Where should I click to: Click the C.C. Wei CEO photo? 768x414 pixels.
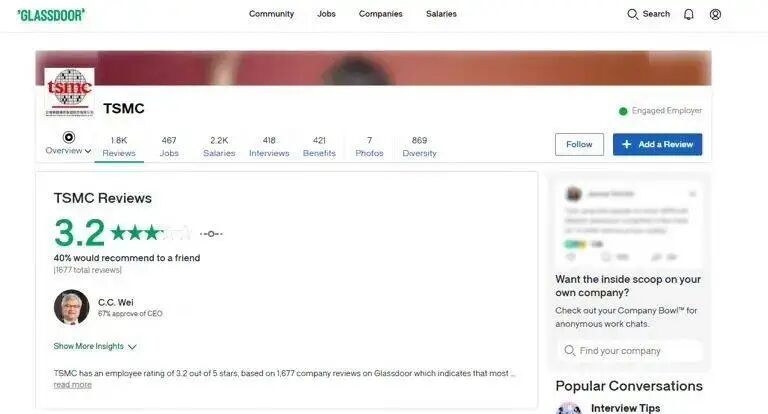coord(72,307)
